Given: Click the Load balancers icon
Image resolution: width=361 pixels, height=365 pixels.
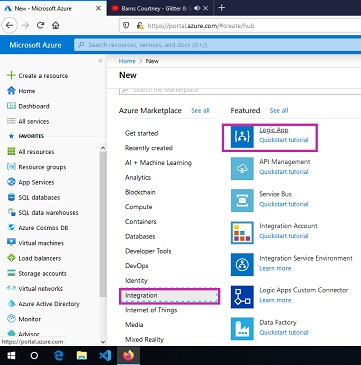Looking at the screenshot, I should (11, 258).
